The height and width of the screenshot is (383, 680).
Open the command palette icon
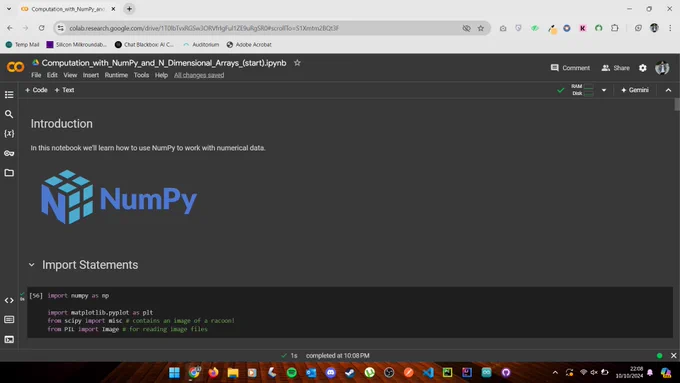point(9,320)
